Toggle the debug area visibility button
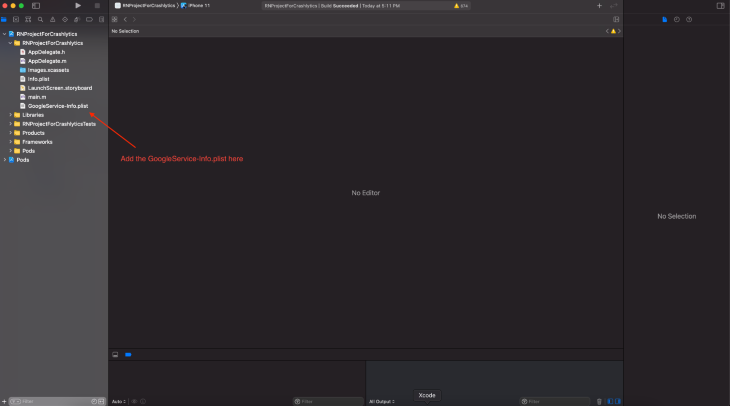This screenshot has width=730, height=406. [x=115, y=354]
